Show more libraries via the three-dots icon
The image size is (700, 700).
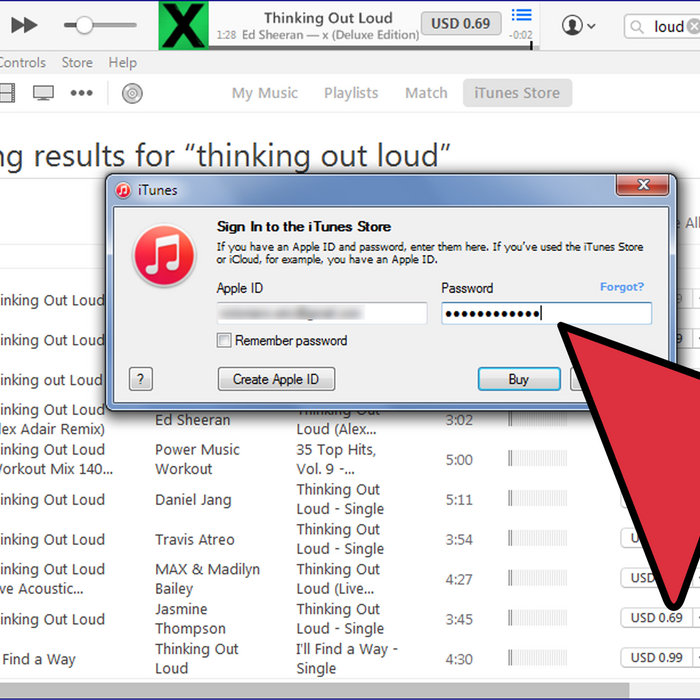tap(82, 93)
